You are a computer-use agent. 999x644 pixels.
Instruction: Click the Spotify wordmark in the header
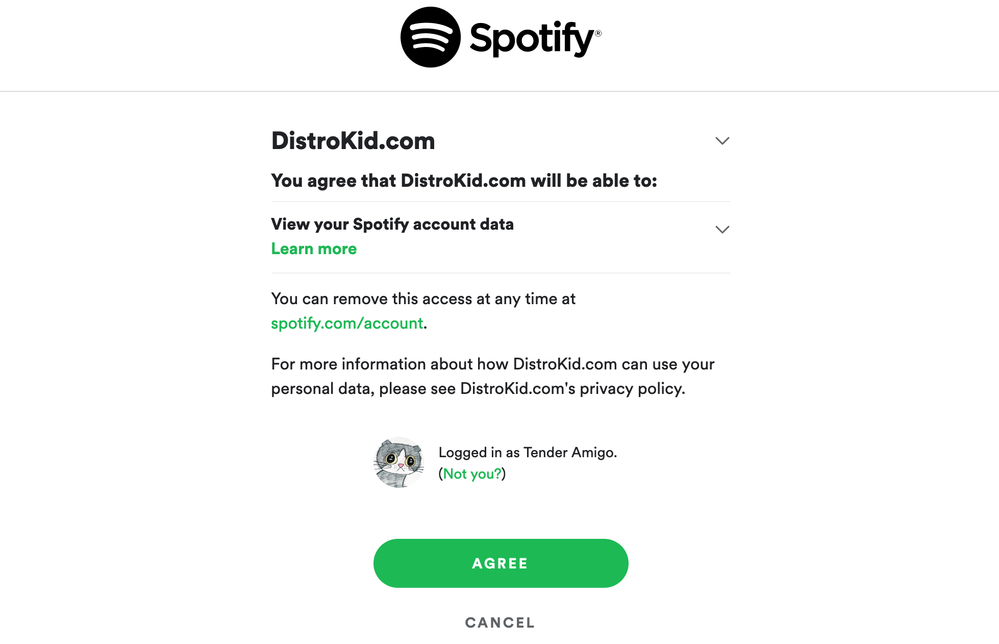(x=532, y=38)
